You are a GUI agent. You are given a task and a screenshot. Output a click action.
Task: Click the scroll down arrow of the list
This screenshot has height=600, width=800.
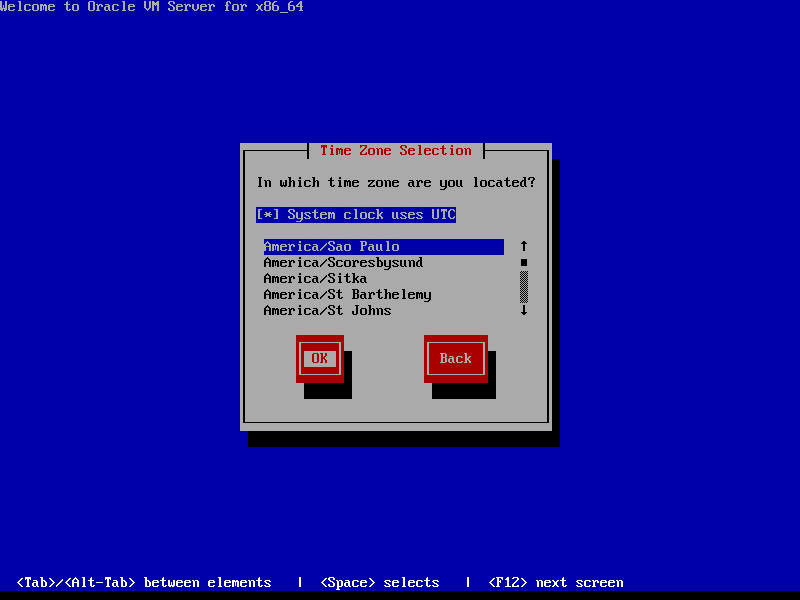(x=523, y=311)
